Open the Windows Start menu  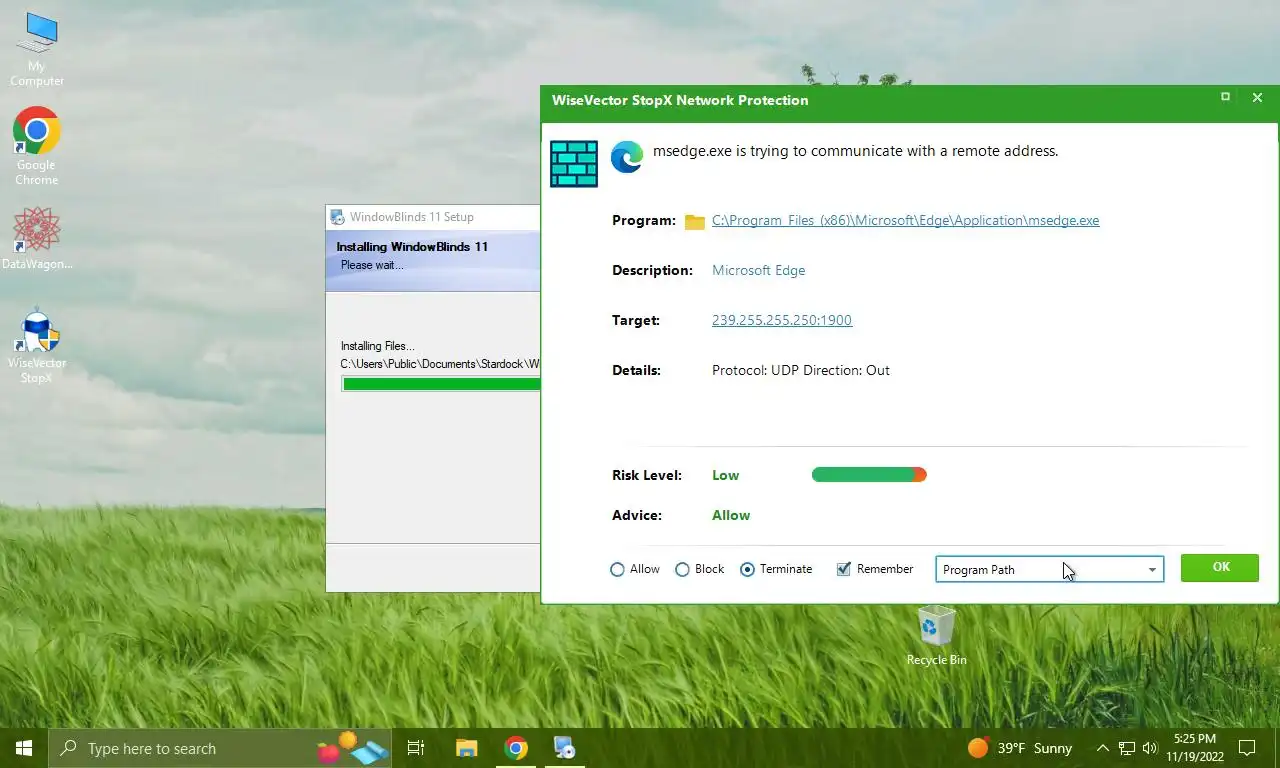(x=24, y=748)
